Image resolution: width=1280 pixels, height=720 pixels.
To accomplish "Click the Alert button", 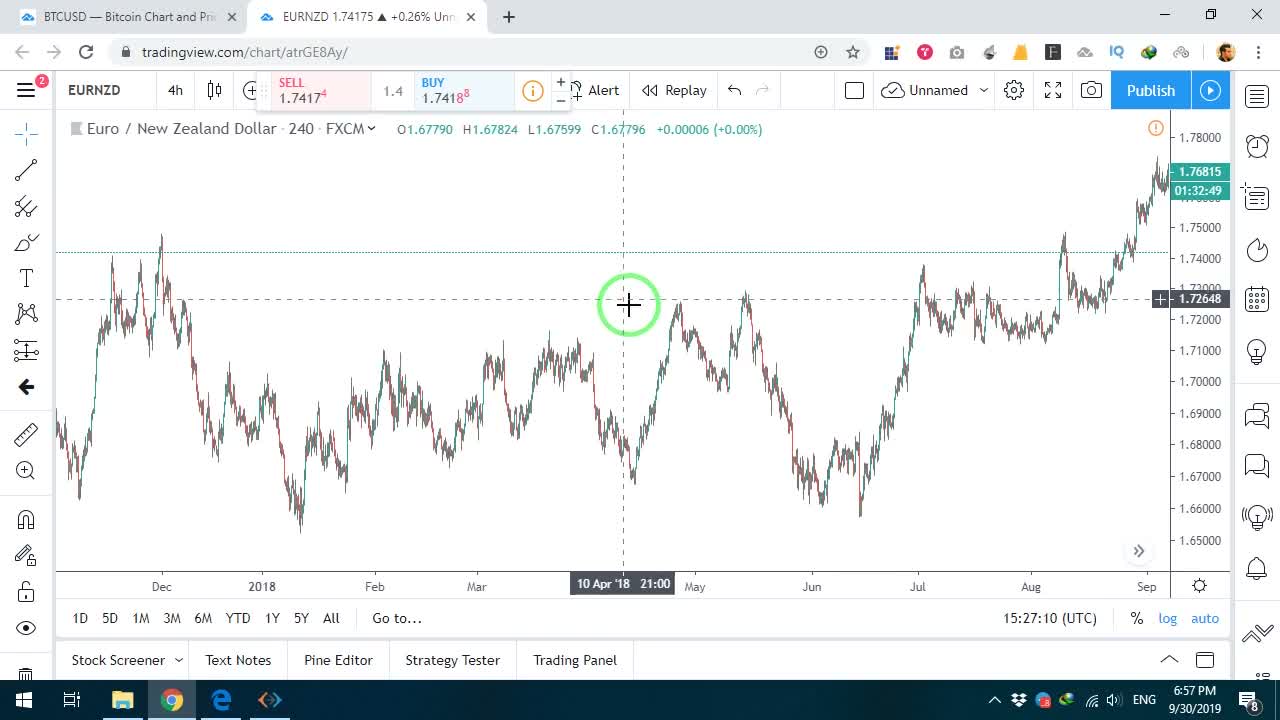I will (595, 90).
